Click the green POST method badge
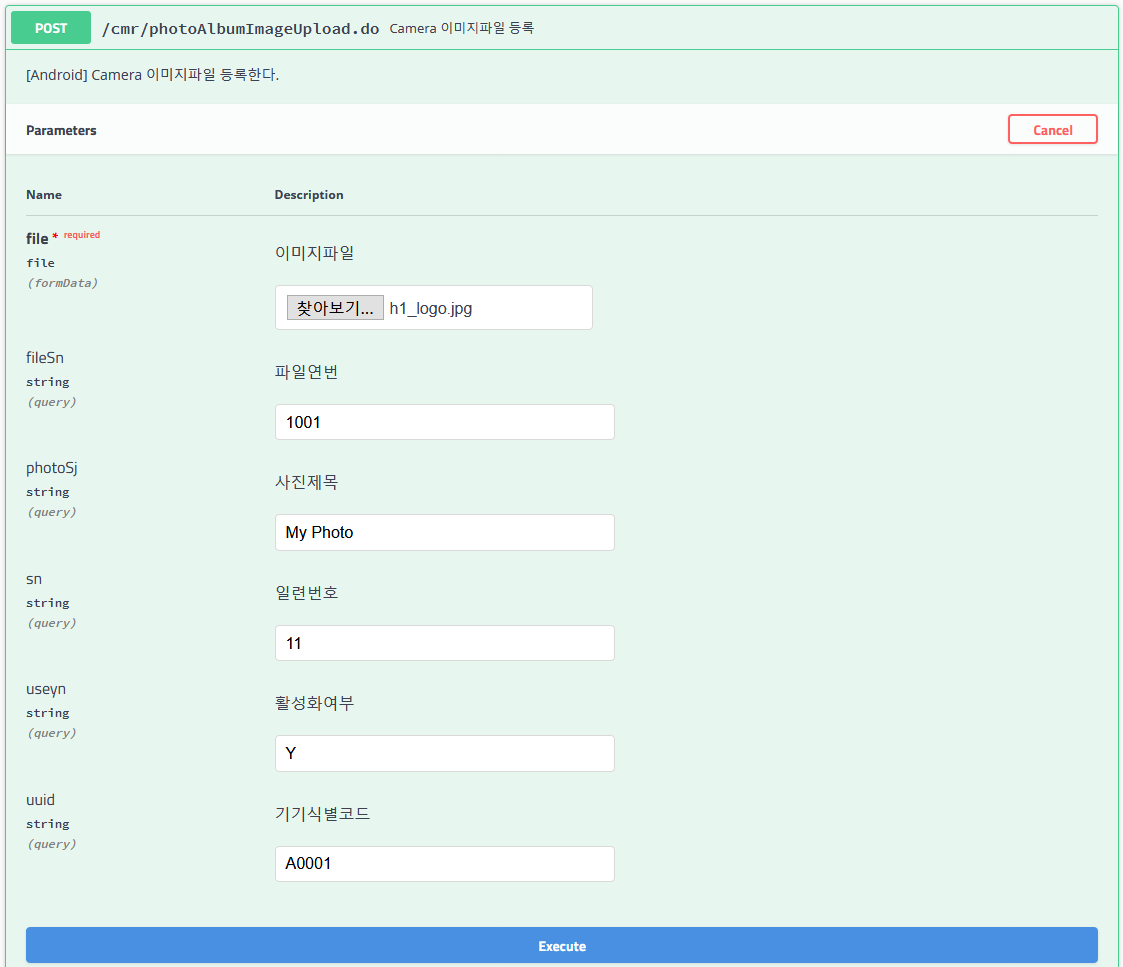 click(50, 27)
